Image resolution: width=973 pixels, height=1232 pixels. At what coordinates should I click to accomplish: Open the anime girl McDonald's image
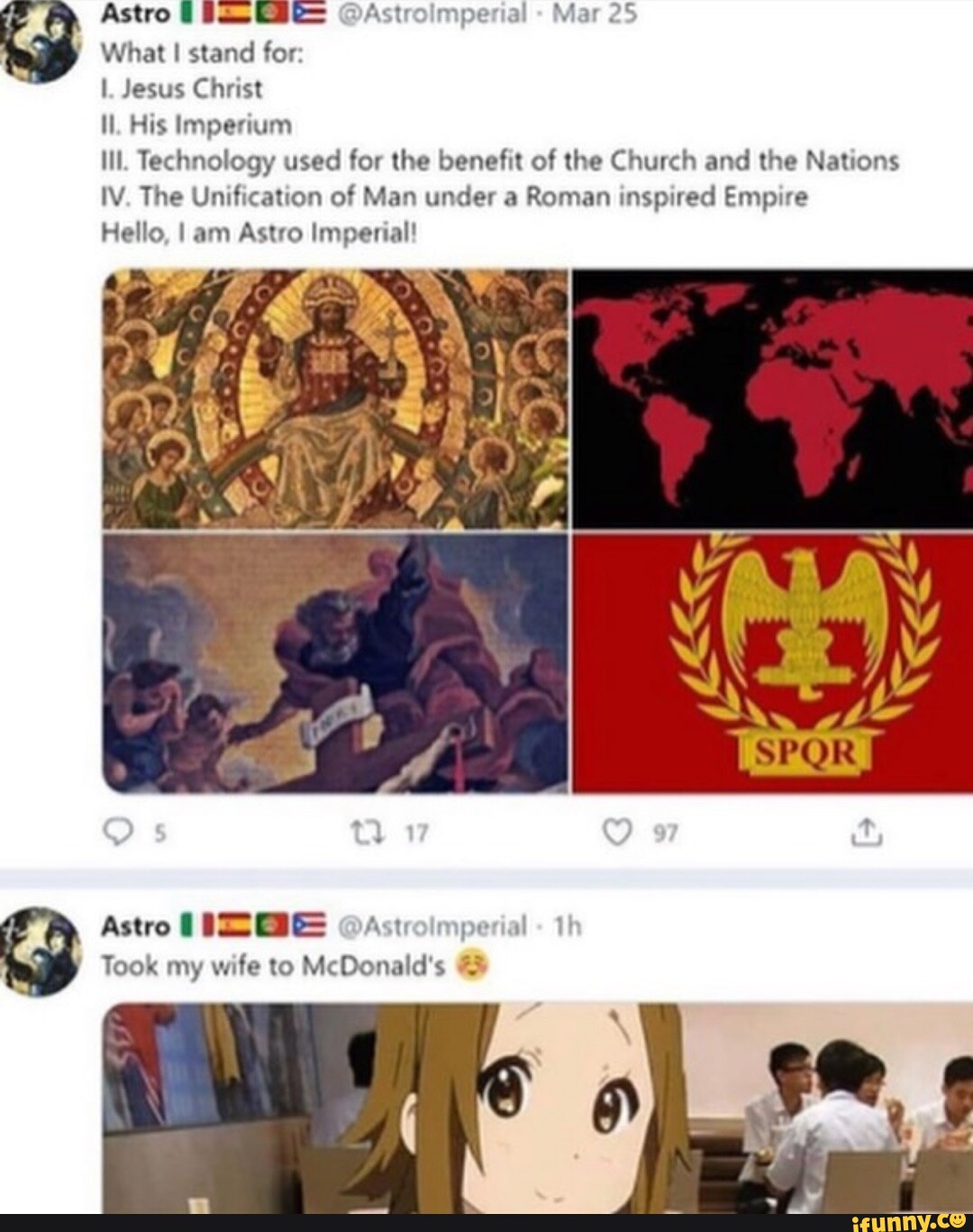[x=538, y=1108]
